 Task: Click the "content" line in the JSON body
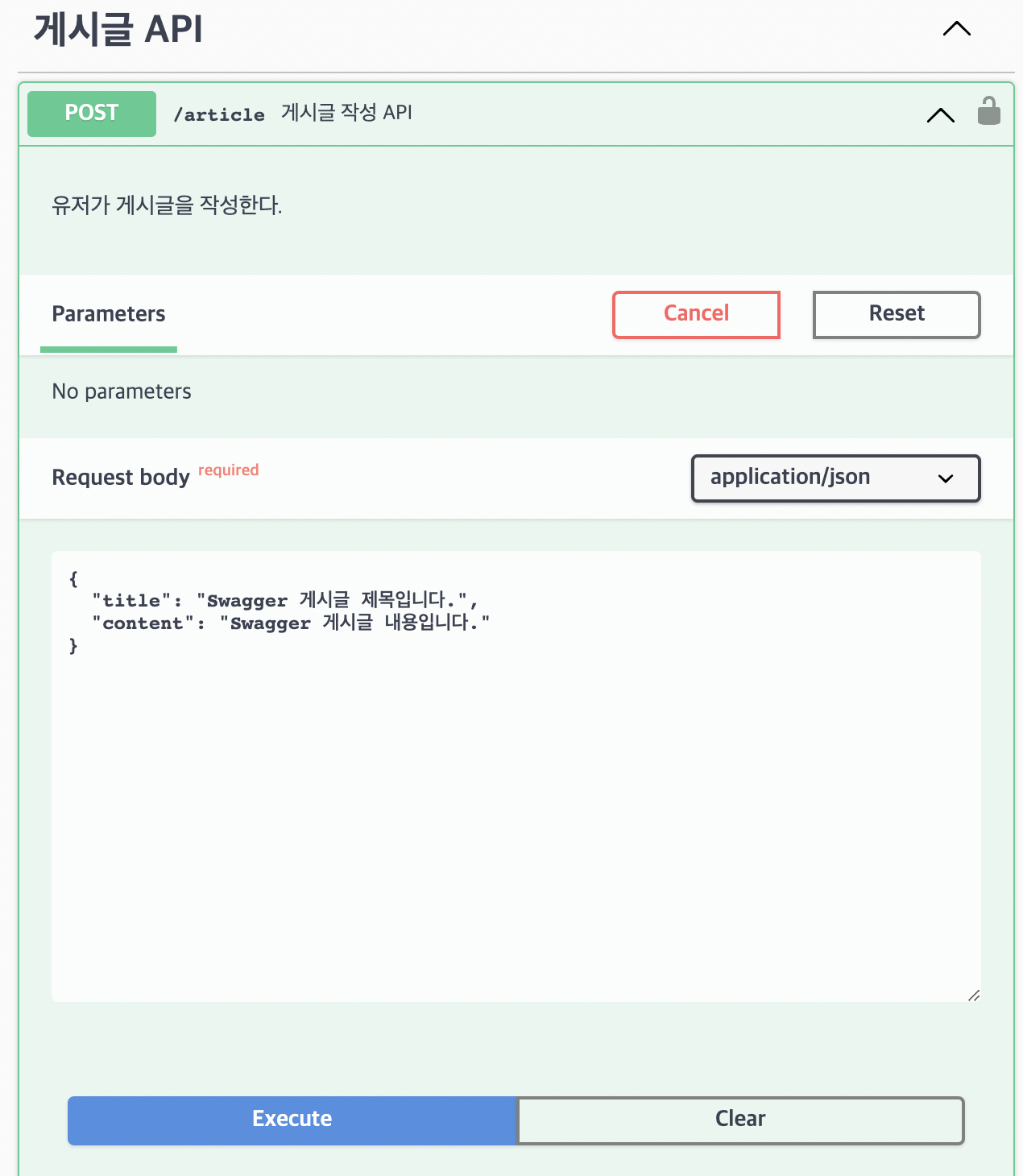[x=291, y=623]
